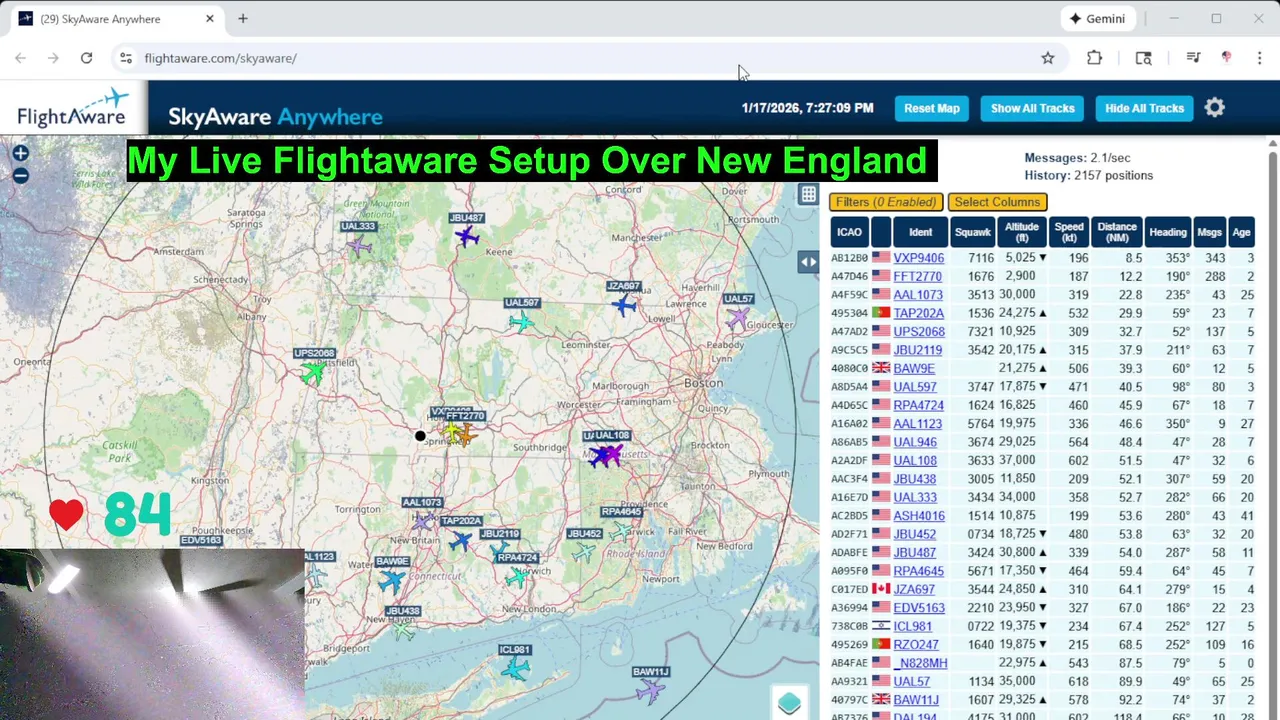This screenshot has width=1280, height=720.
Task: Select the UPS2068 aircraft icon on map
Action: [x=314, y=372]
